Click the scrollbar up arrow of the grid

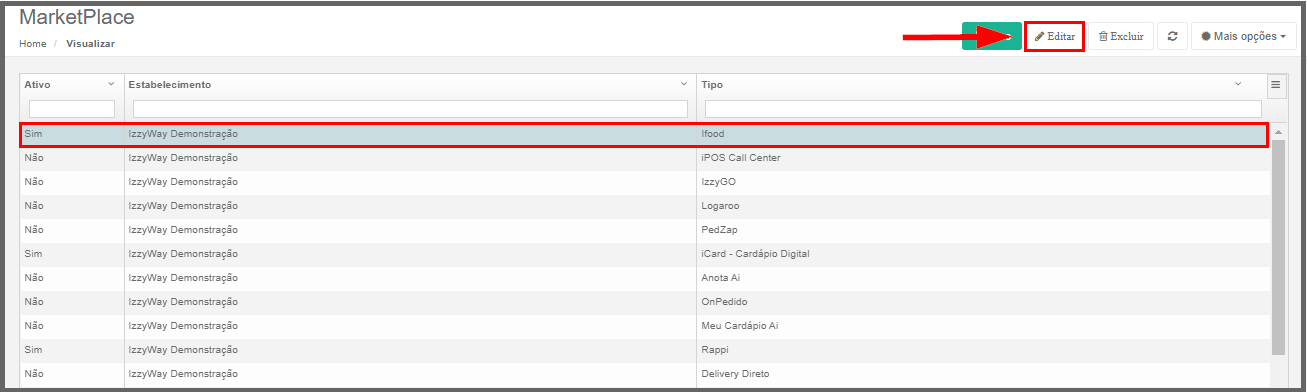1278,131
